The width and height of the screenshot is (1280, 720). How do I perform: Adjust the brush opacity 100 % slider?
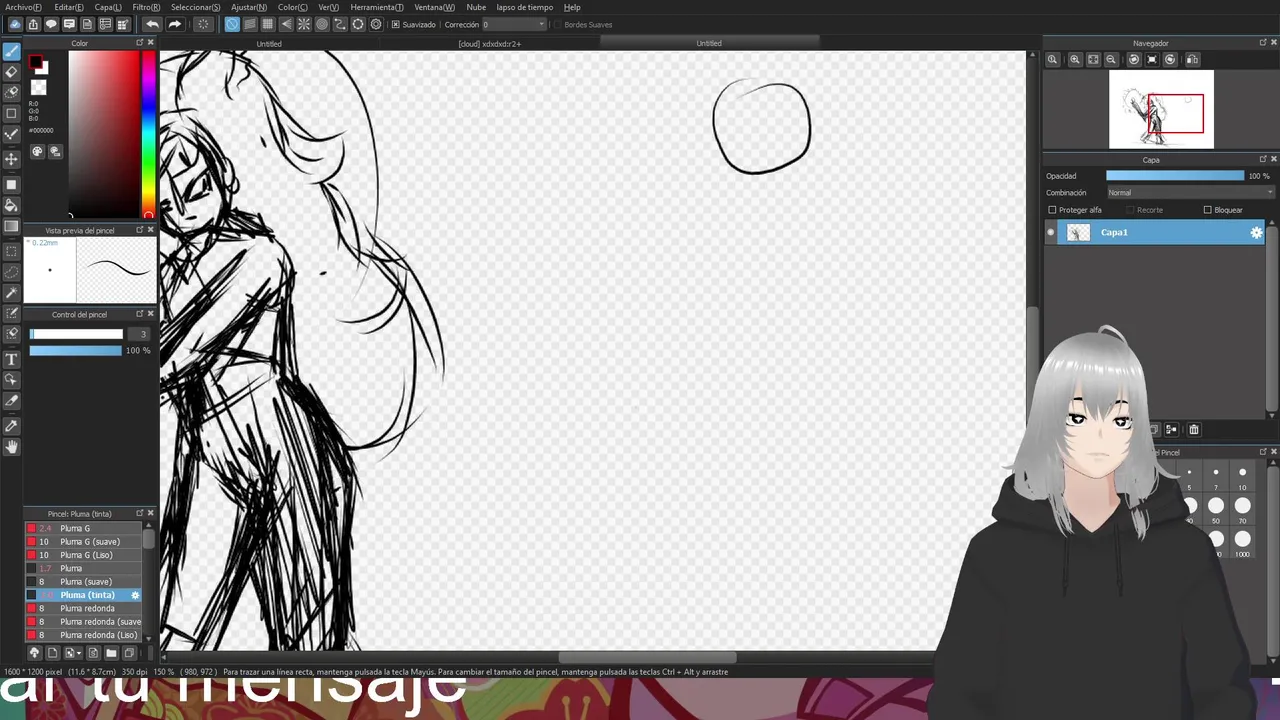(x=76, y=351)
